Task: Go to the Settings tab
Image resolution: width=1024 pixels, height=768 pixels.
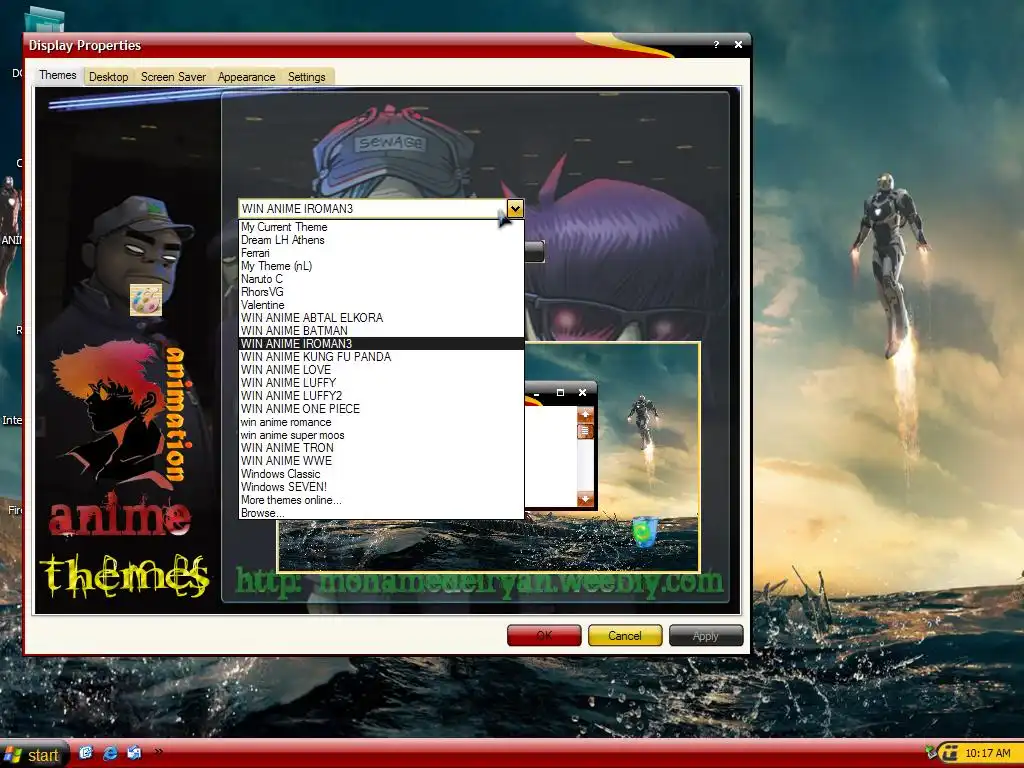Action: pyautogui.click(x=306, y=76)
